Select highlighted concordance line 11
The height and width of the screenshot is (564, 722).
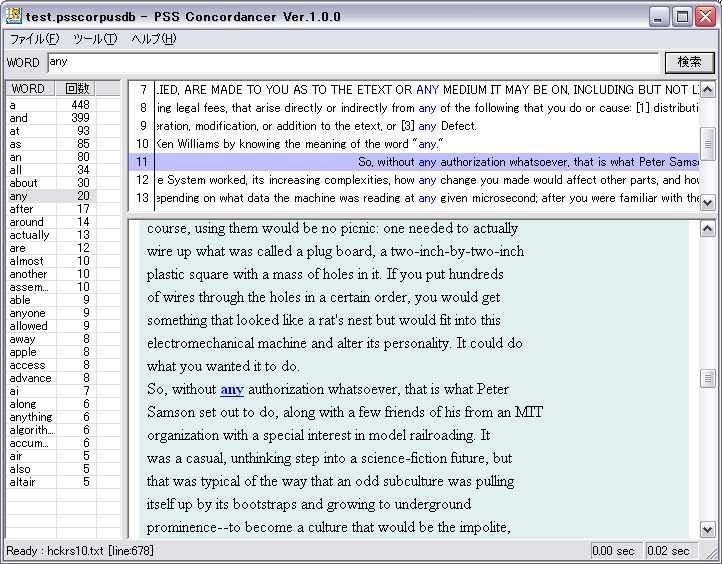[x=414, y=162]
